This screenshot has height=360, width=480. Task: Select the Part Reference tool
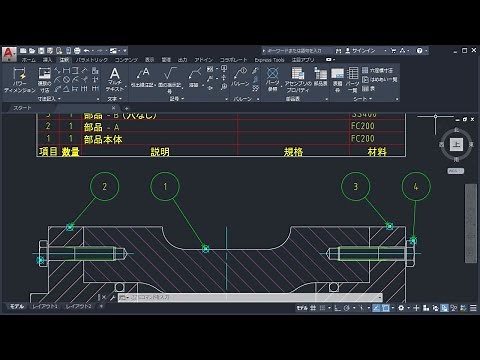click(272, 79)
